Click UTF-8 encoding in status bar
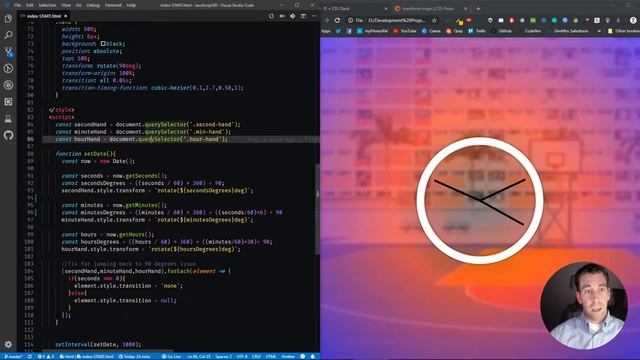 click(242, 356)
